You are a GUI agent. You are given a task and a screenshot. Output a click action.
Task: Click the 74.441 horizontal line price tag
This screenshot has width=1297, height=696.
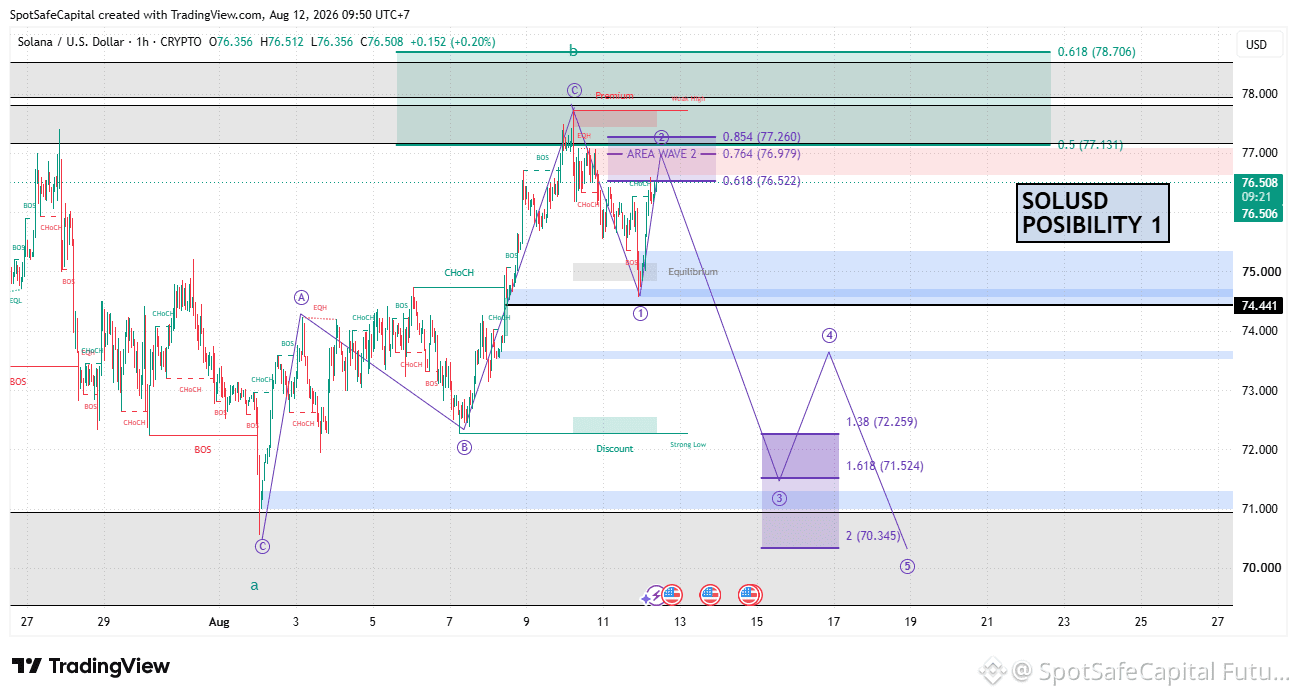point(1258,305)
